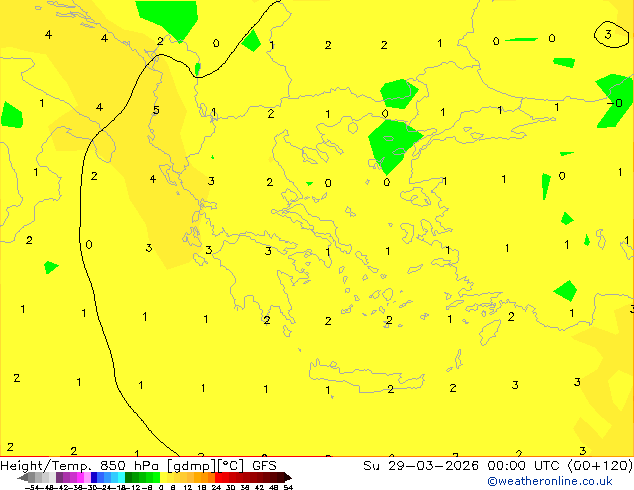Screen dimensions: 634x490
Task: Open the weatheronline.co.uk copyright link
Action: coord(550,481)
